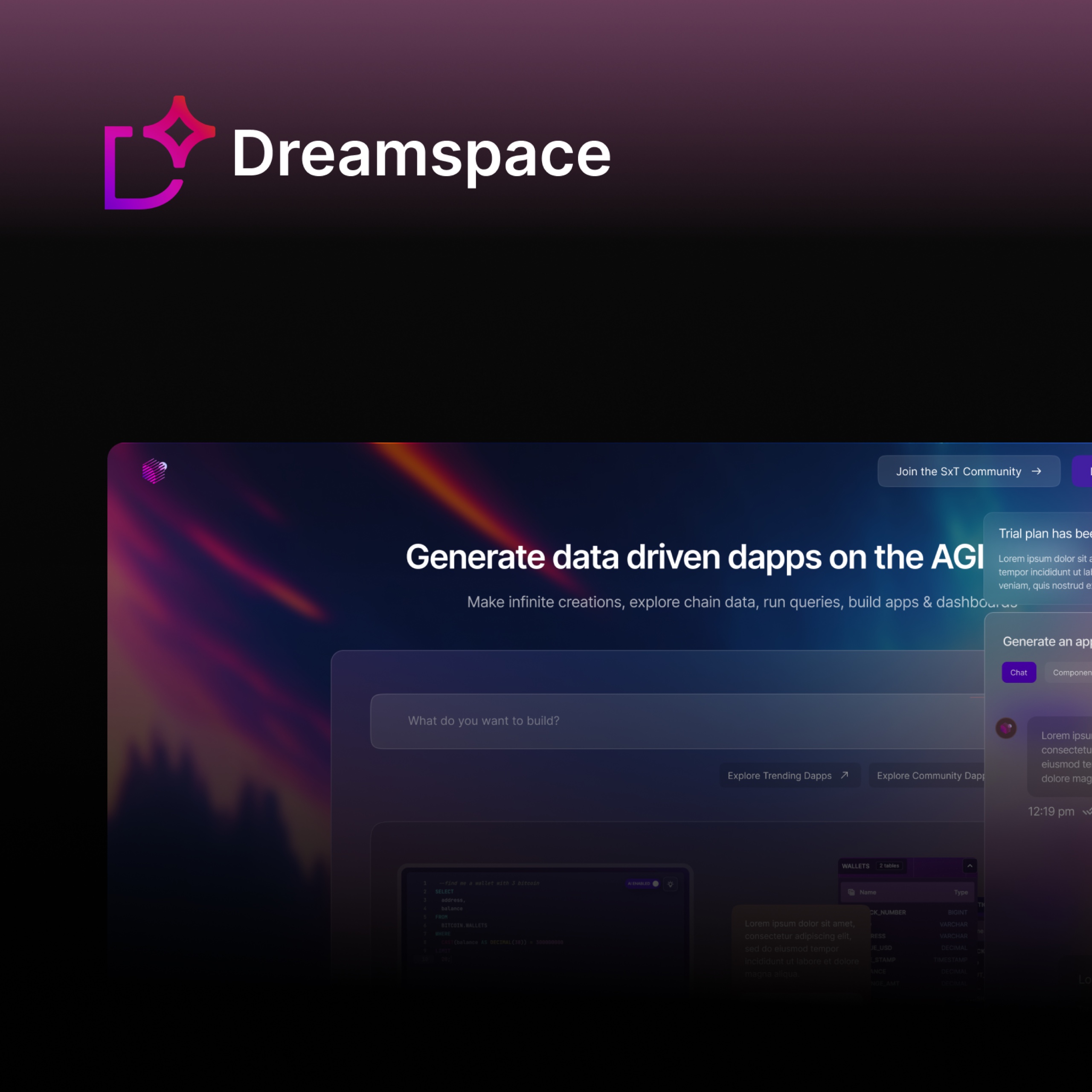Switch to the Components tab

click(x=1071, y=673)
